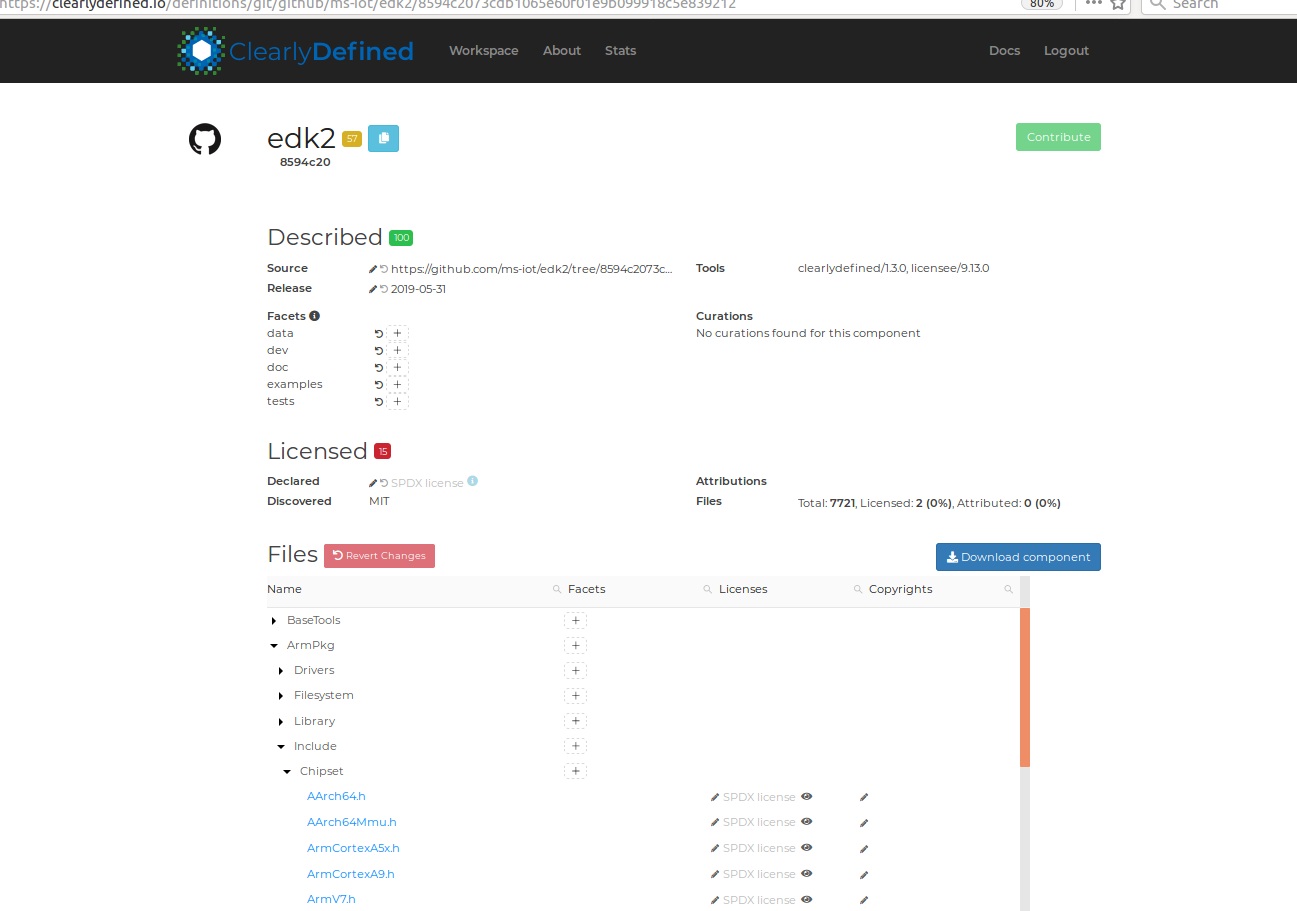Screen dimensions: 1297x911
Task: Click the Download component button
Action: click(1018, 556)
